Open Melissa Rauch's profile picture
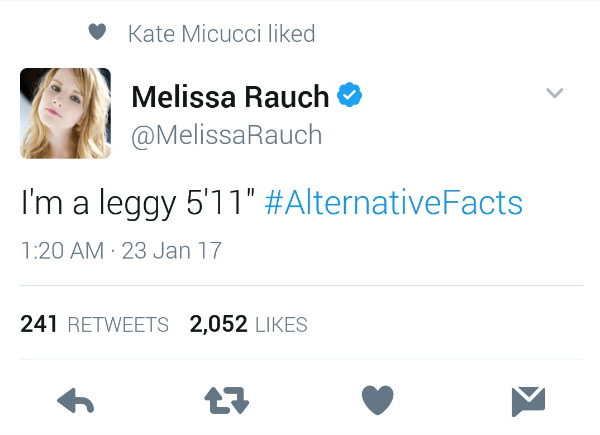Viewport: 600px width, 435px height. pos(66,113)
